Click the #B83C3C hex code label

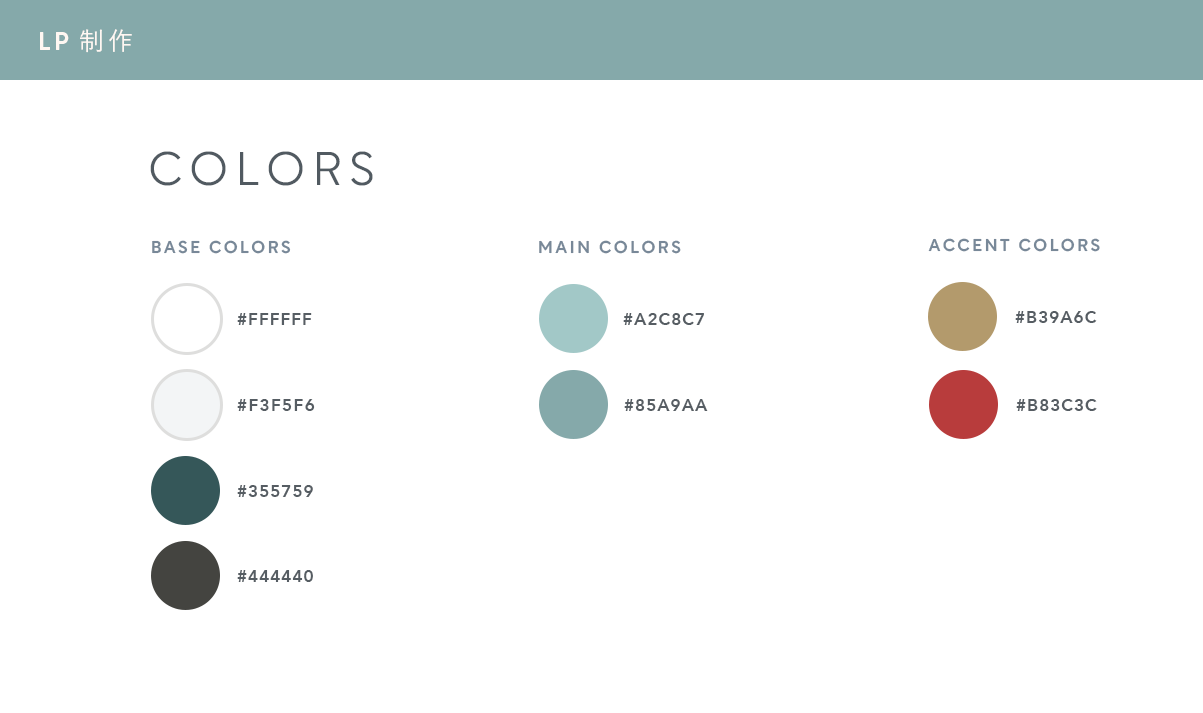point(1057,405)
